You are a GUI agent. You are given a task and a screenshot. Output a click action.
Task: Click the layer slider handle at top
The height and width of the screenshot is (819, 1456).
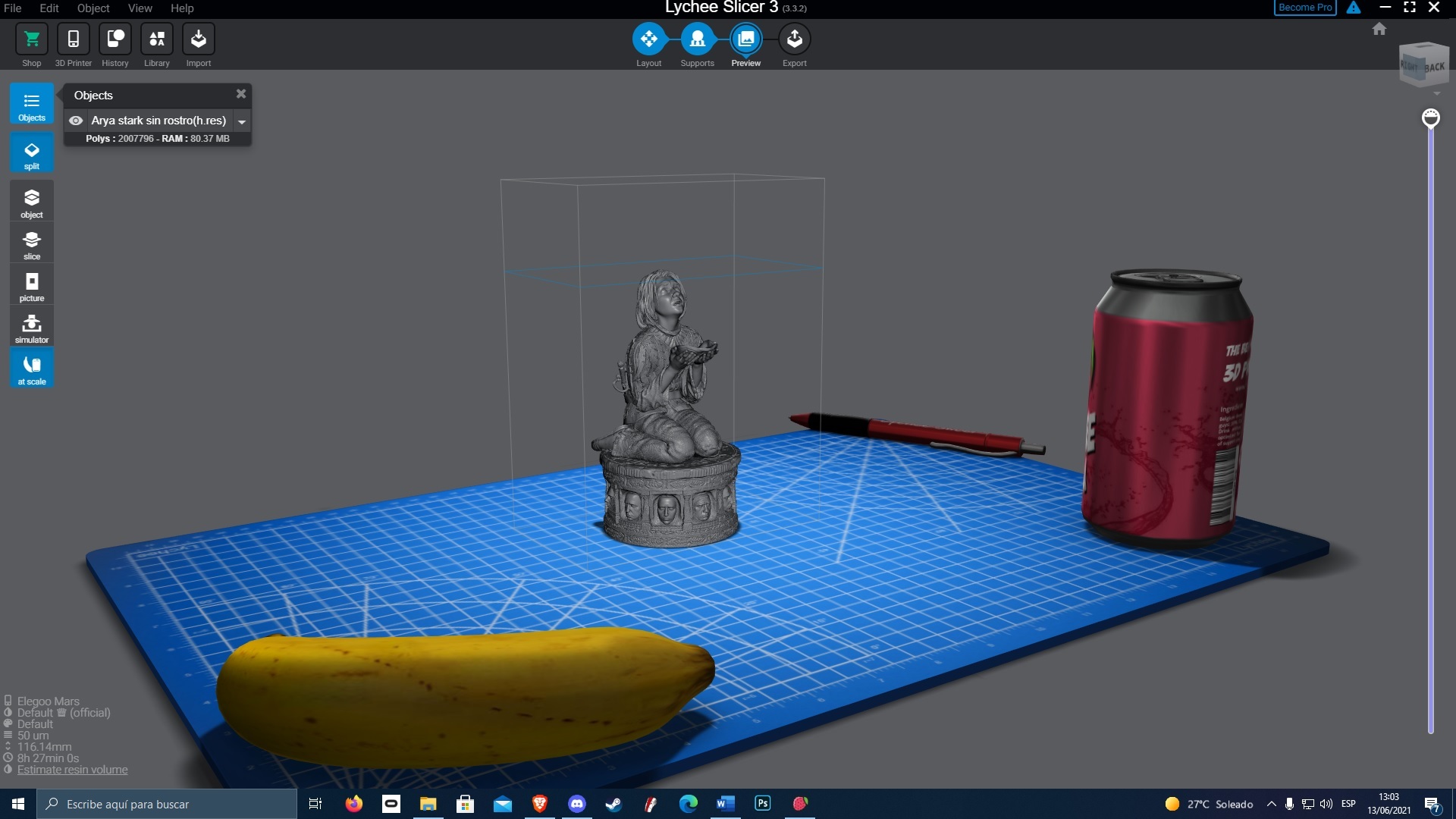point(1431,118)
